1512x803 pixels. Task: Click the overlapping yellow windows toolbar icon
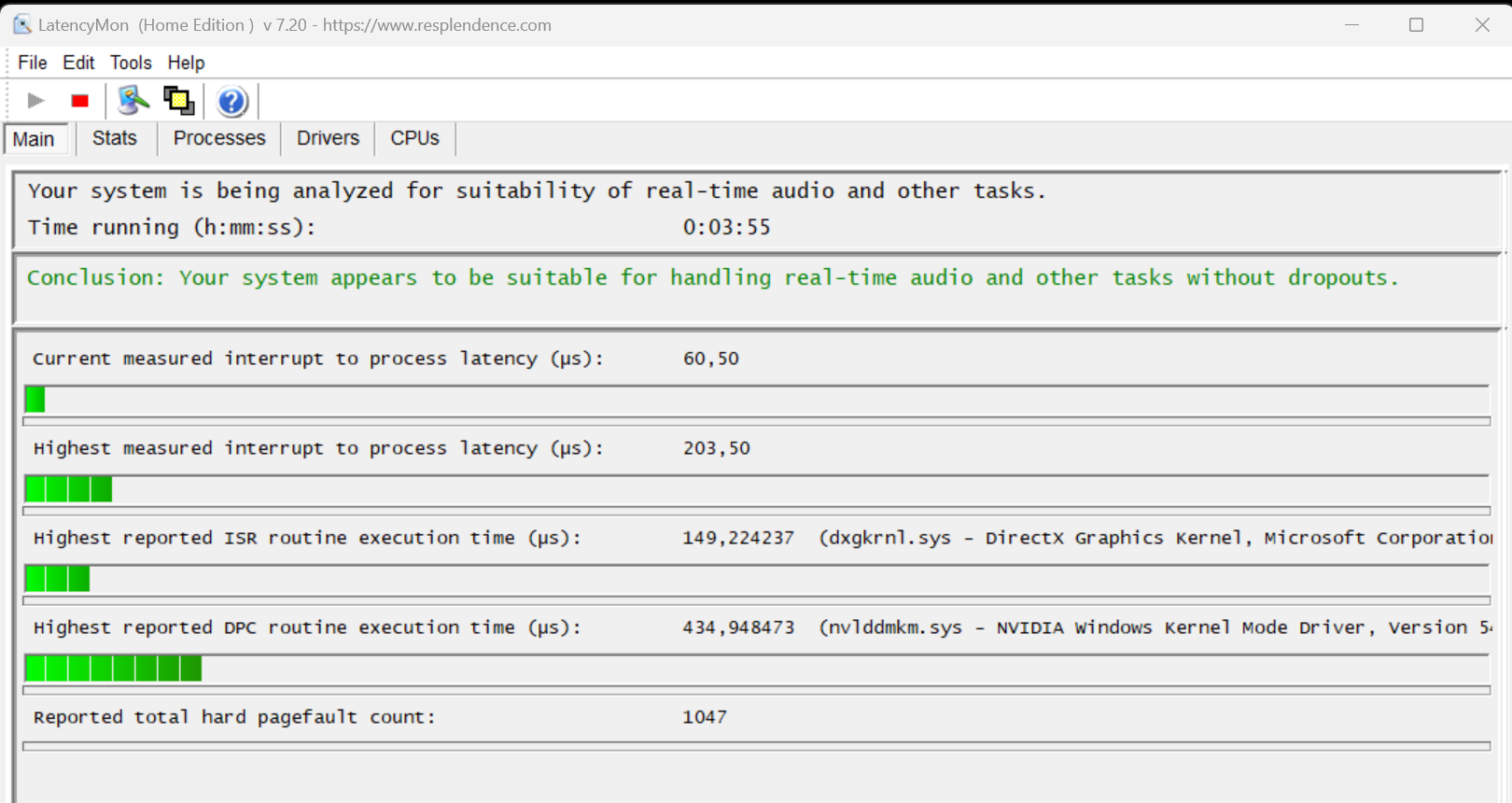(x=178, y=101)
